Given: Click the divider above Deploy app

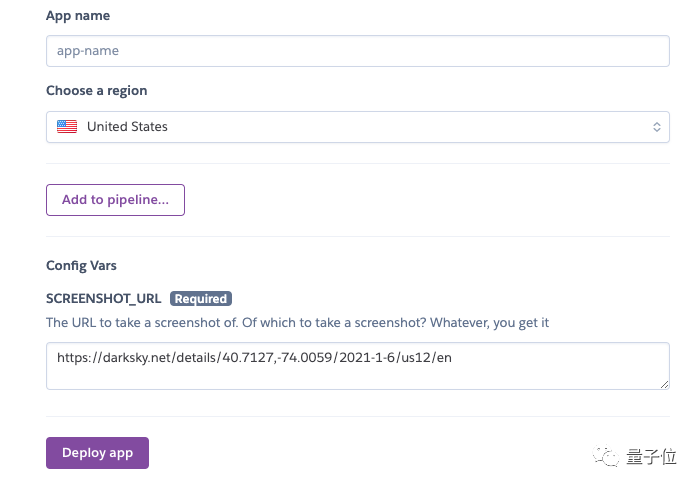Looking at the screenshot, I should tap(357, 416).
